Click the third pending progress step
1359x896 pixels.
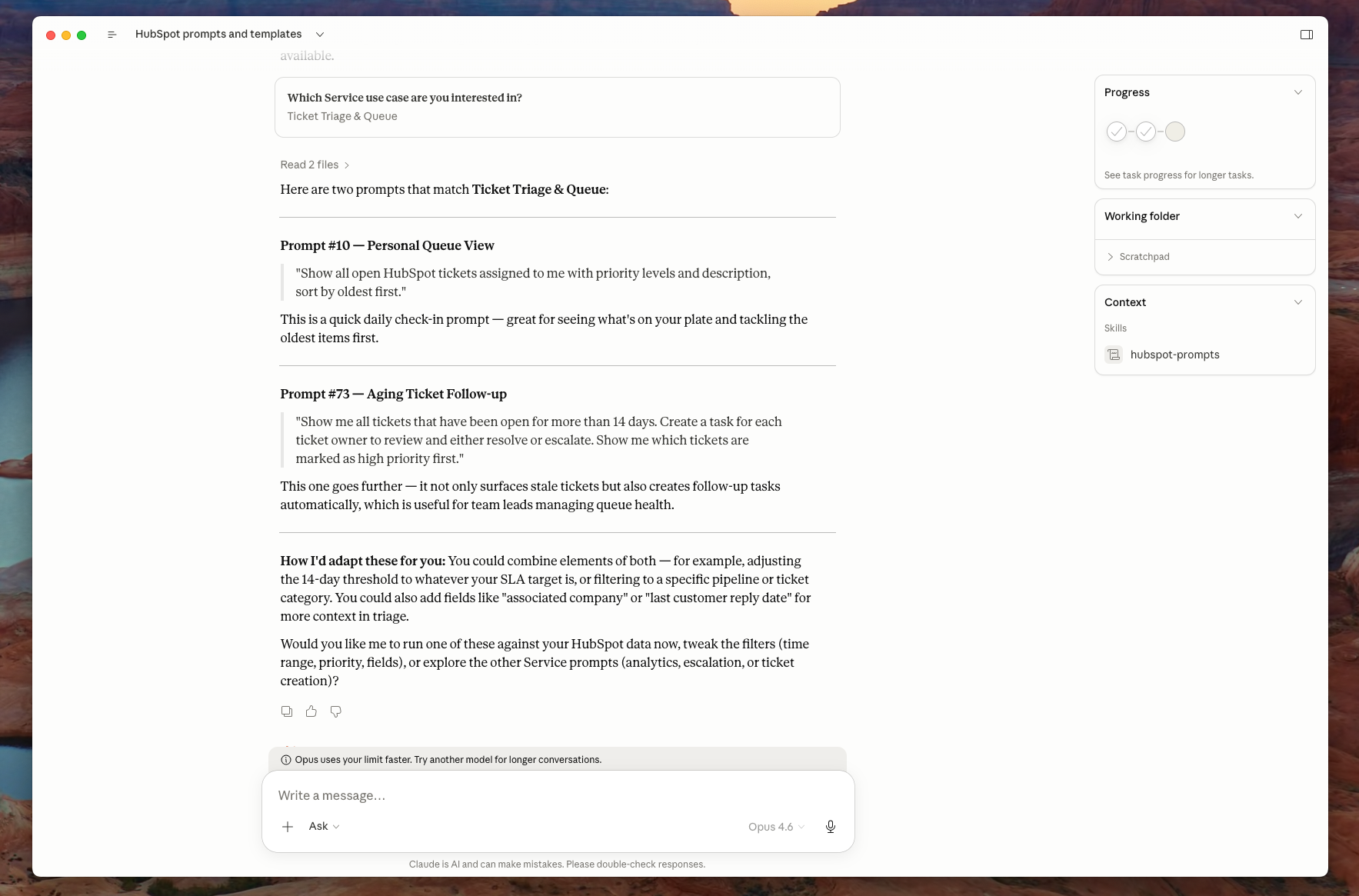pos(1175,132)
